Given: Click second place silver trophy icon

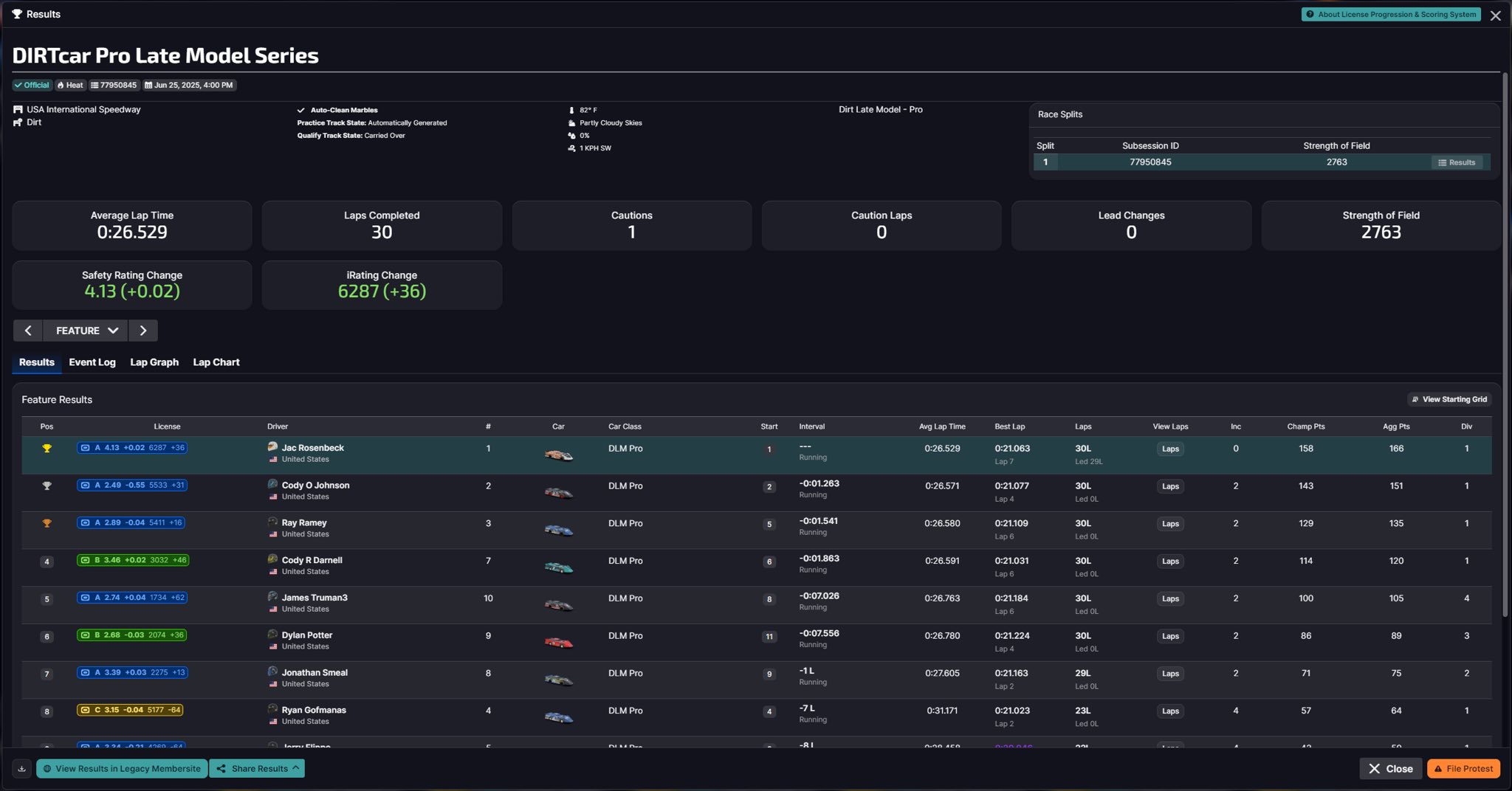Looking at the screenshot, I should pyautogui.click(x=47, y=486).
